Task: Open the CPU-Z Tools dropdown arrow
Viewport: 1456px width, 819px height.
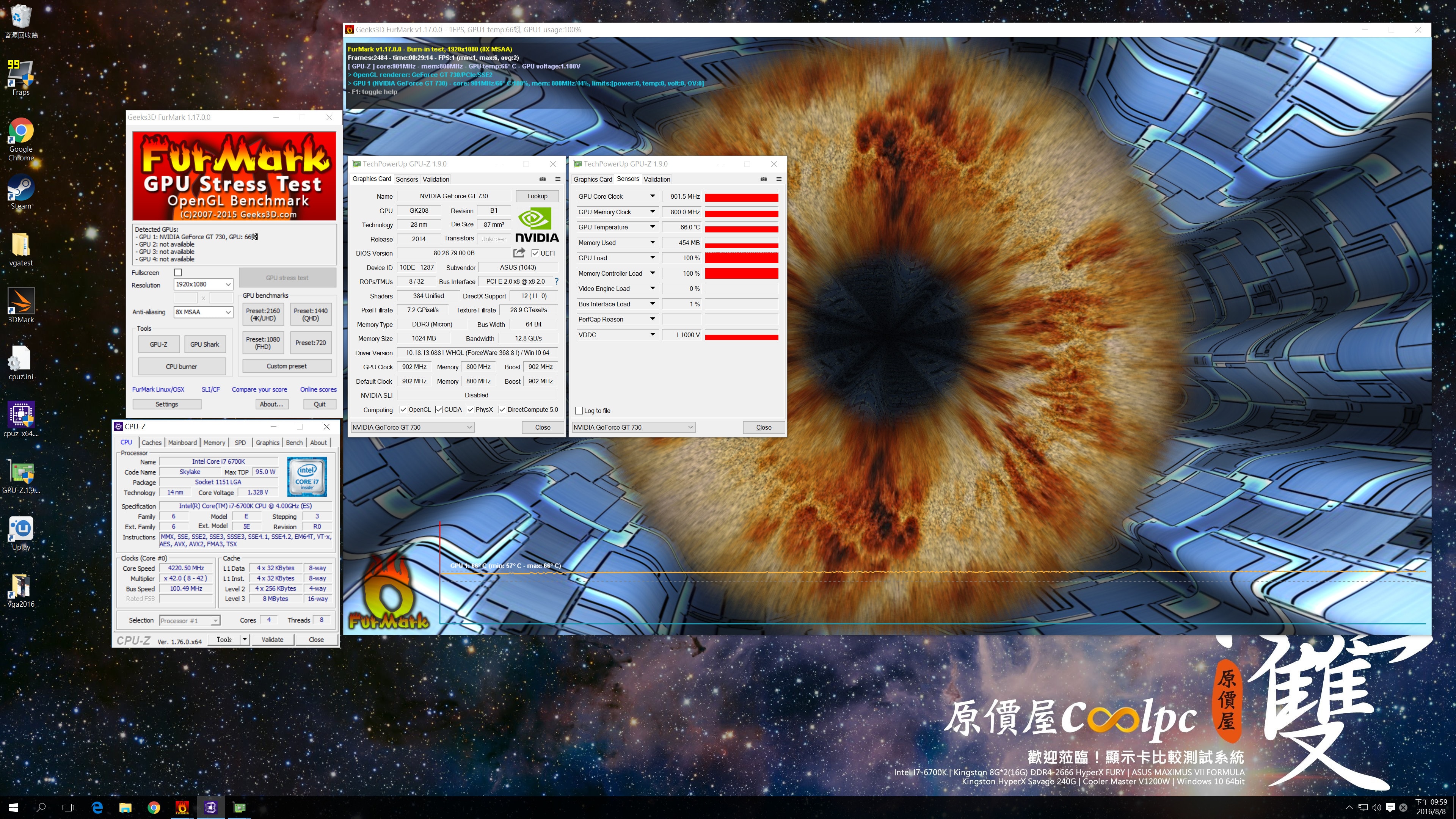Action: click(245, 640)
